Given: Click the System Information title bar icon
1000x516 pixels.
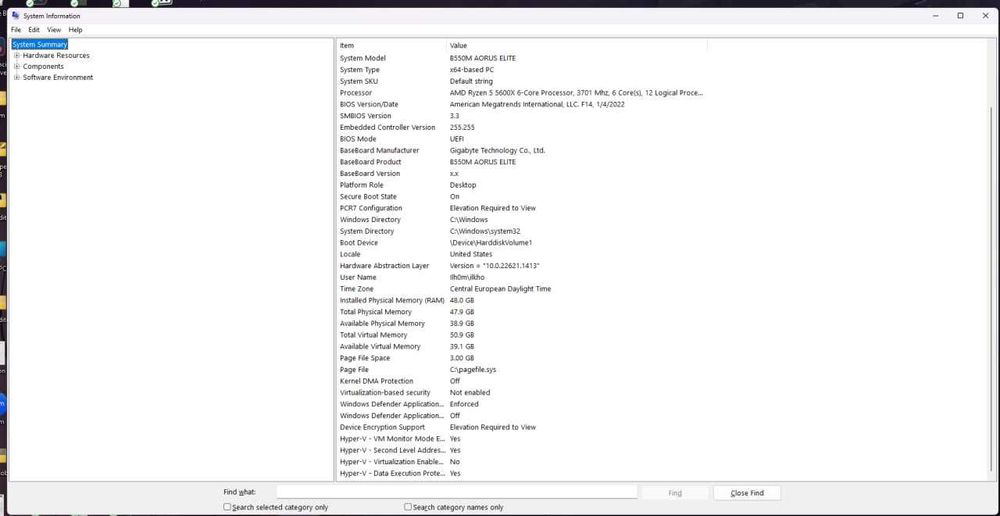Looking at the screenshot, I should (15, 16).
